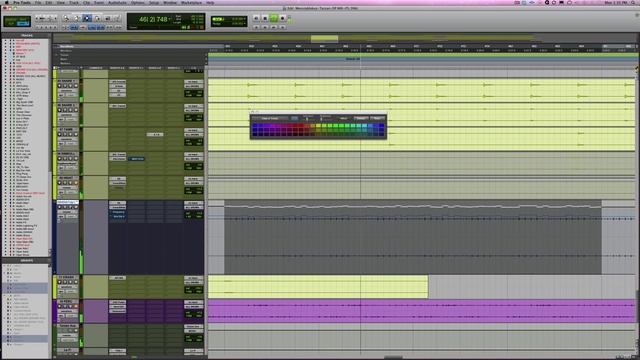Open the Track menu
This screenshot has width=640, height=360.
click(x=74, y=2)
